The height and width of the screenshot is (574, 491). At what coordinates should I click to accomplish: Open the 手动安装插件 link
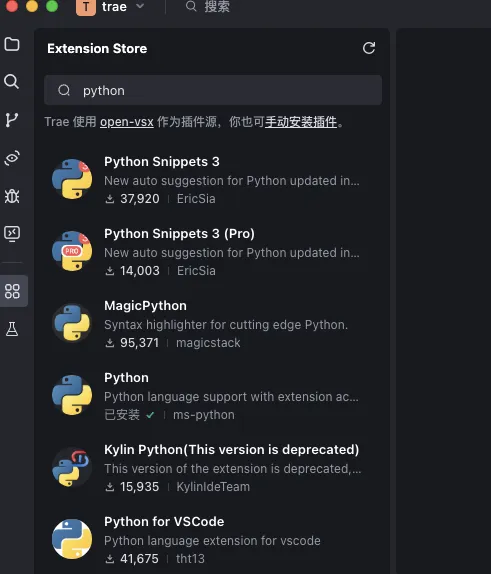coord(301,122)
